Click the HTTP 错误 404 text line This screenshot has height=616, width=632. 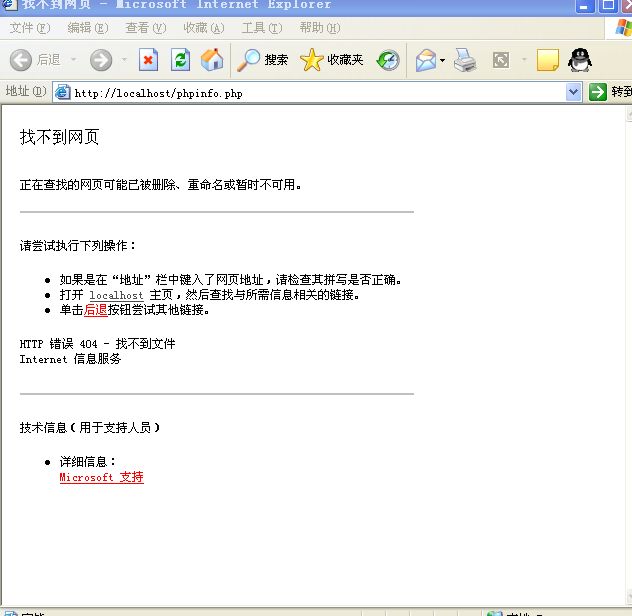point(97,344)
